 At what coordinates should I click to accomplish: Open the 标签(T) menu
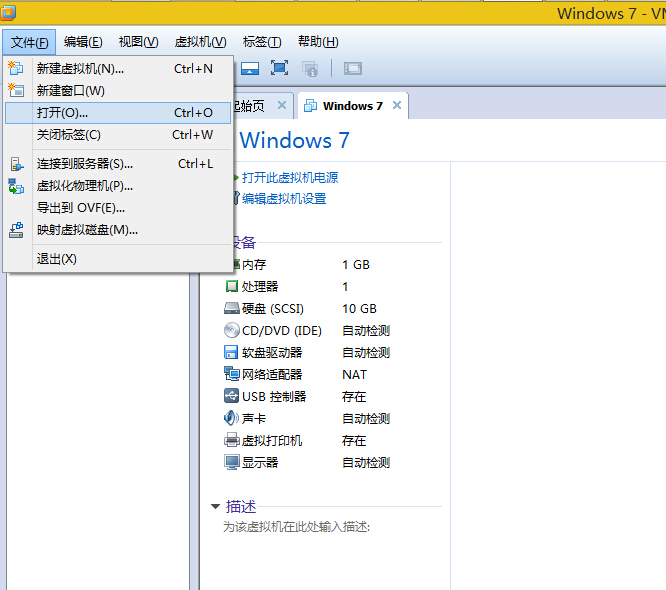tap(262, 42)
